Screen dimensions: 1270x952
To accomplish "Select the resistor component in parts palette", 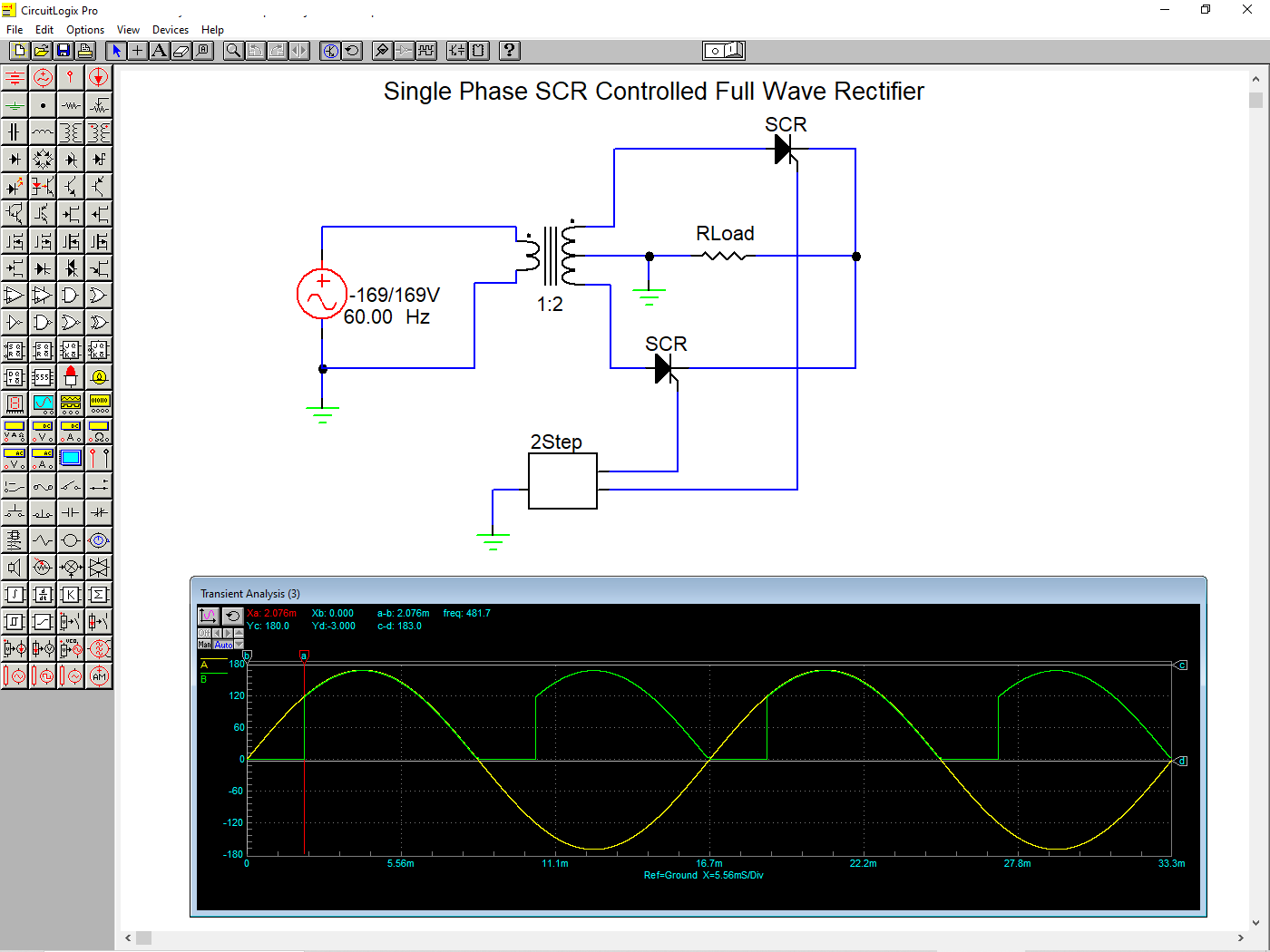I will tap(71, 105).
